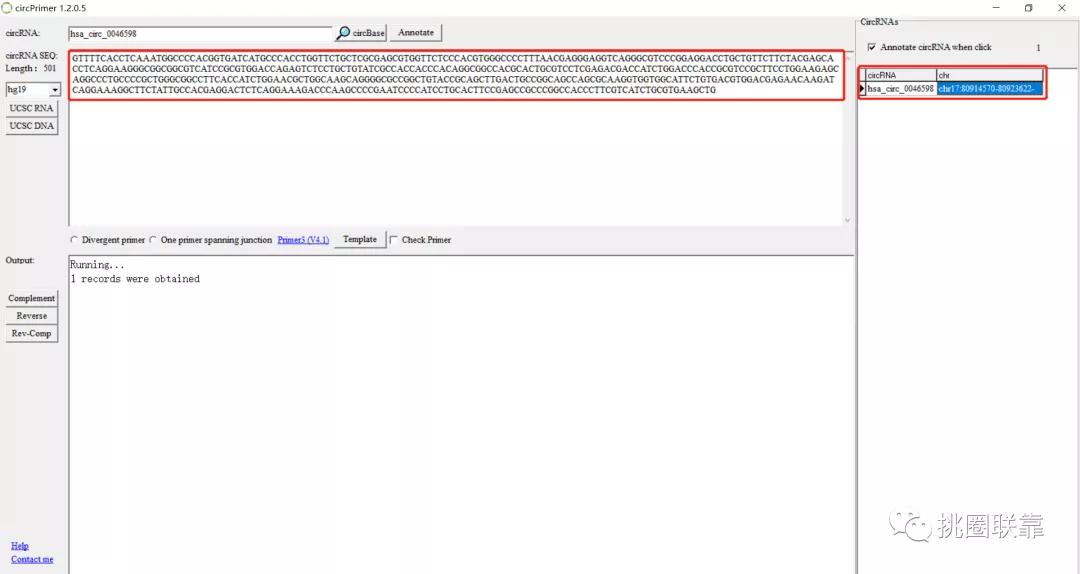
Task: Click the UCSC DNA button
Action: pyautogui.click(x=31, y=126)
